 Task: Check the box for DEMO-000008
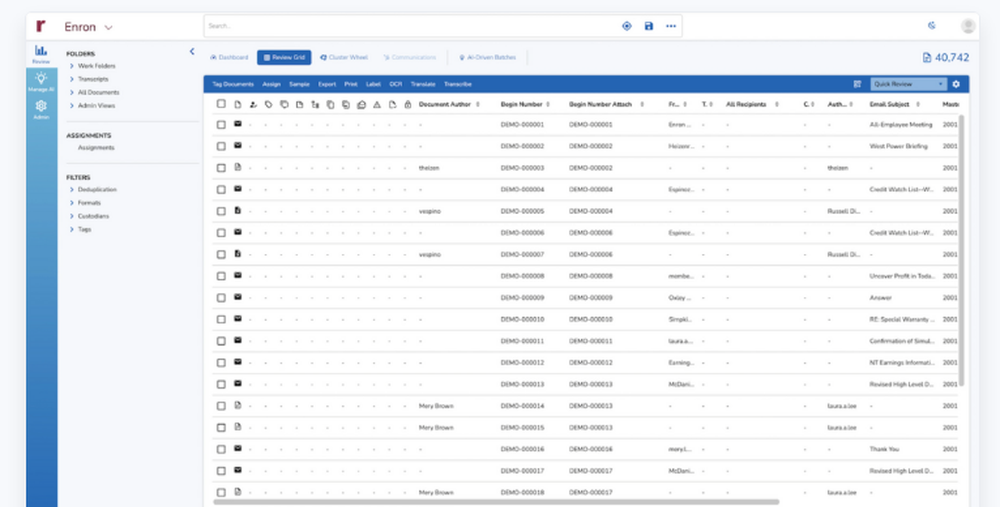pos(221,276)
